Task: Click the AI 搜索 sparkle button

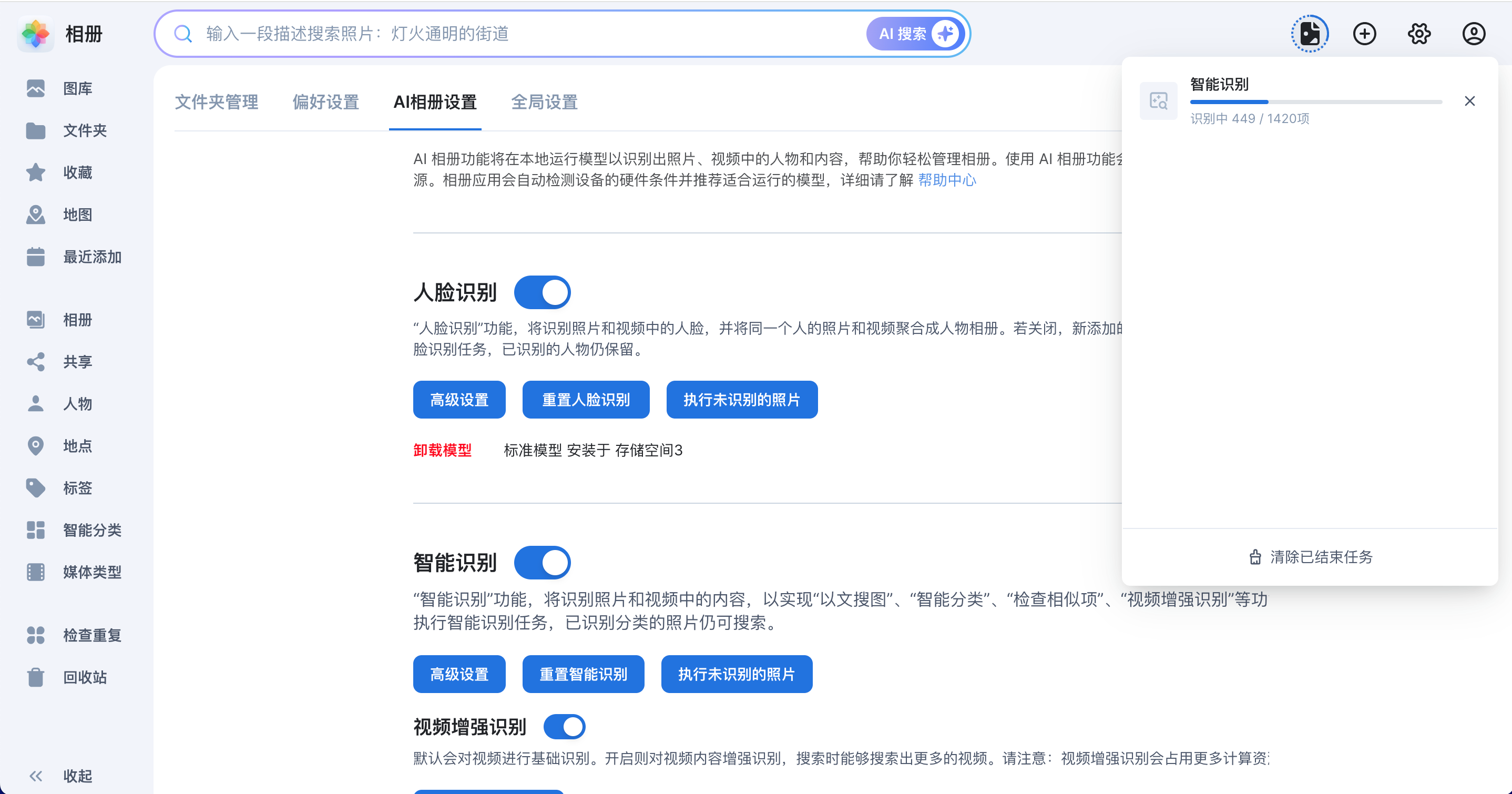Action: [916, 34]
